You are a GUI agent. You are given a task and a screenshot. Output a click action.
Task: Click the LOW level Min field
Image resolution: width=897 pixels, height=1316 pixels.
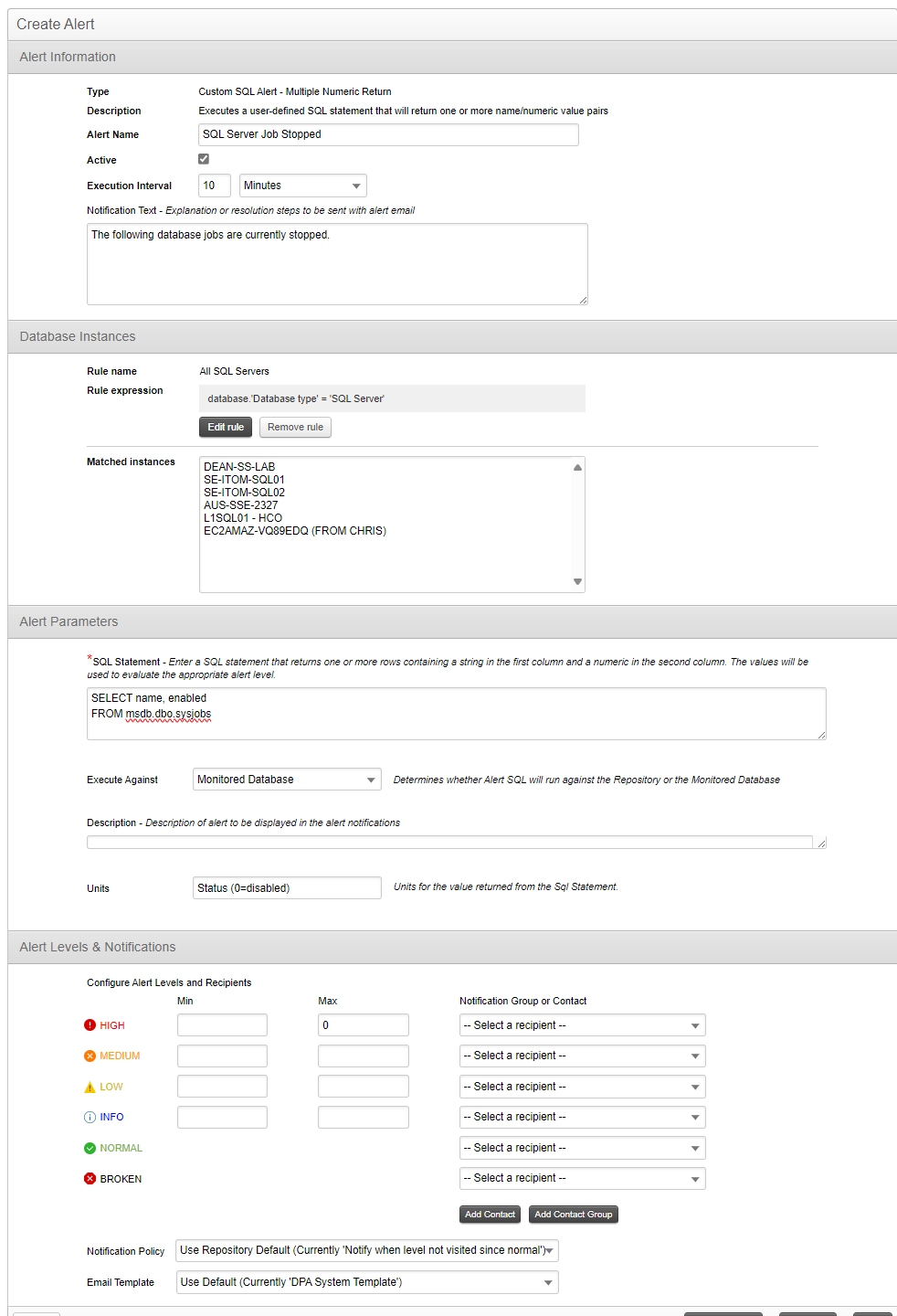tap(222, 1087)
